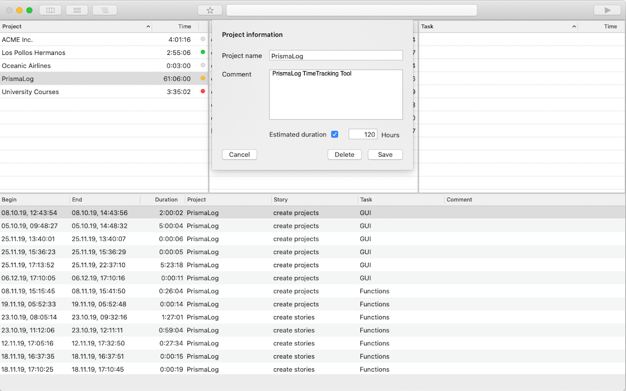Select log entry beginning 08.10.19, 12:43:54
The image size is (626, 391).
point(313,212)
